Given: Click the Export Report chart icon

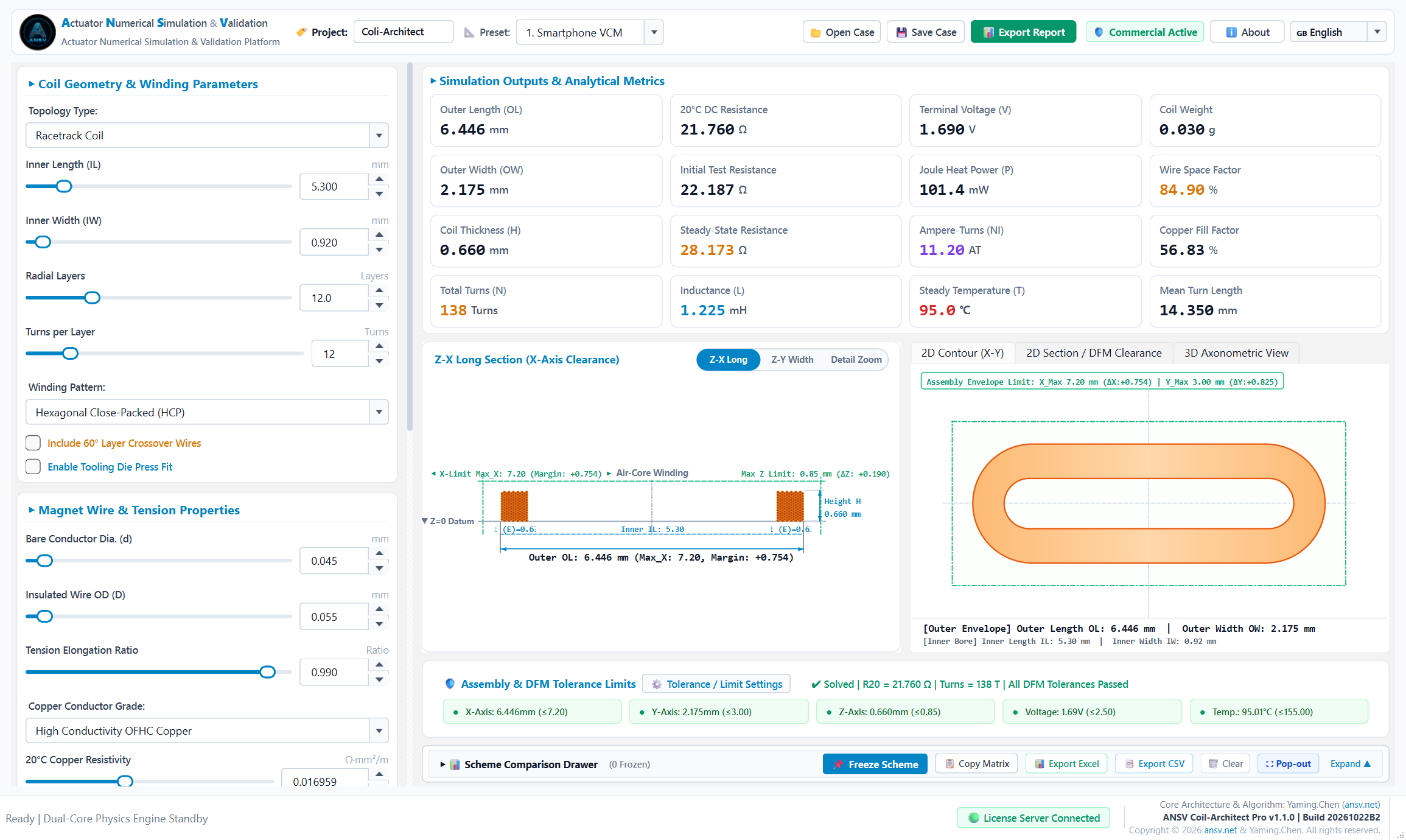Looking at the screenshot, I should (988, 32).
